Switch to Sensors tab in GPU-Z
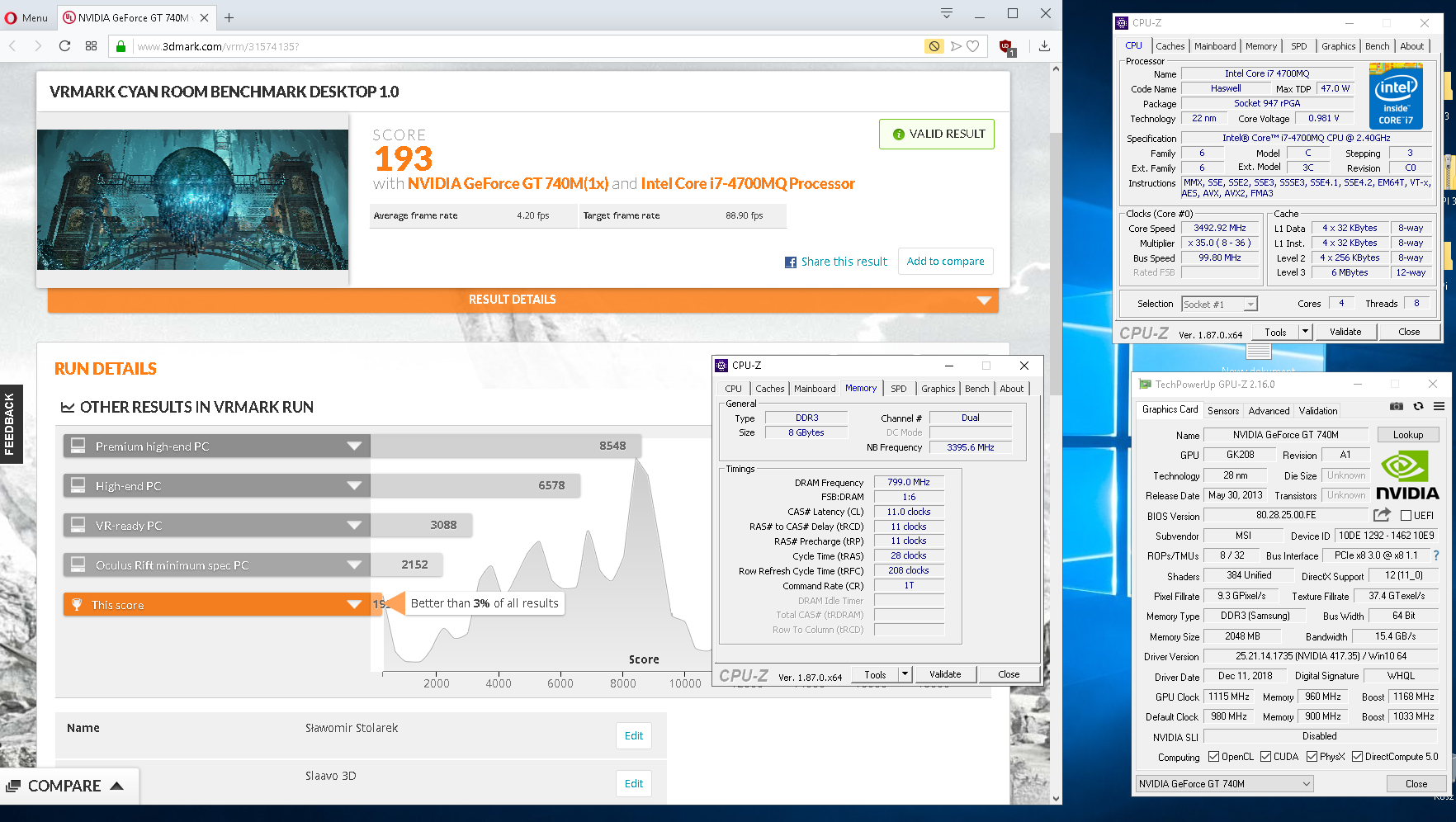The height and width of the screenshot is (822, 1456). pyautogui.click(x=1222, y=410)
